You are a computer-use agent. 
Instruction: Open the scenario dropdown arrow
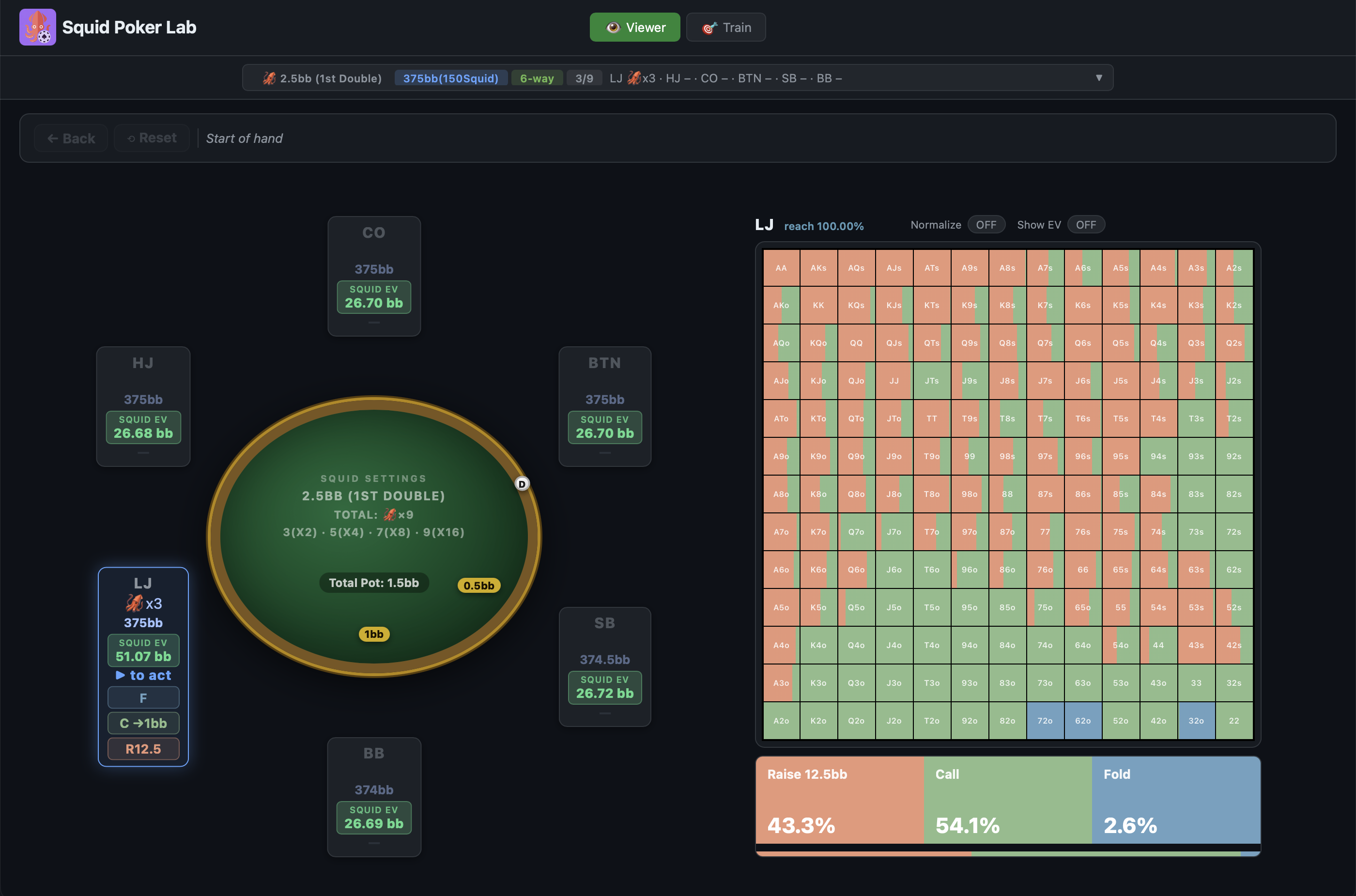coord(1098,77)
